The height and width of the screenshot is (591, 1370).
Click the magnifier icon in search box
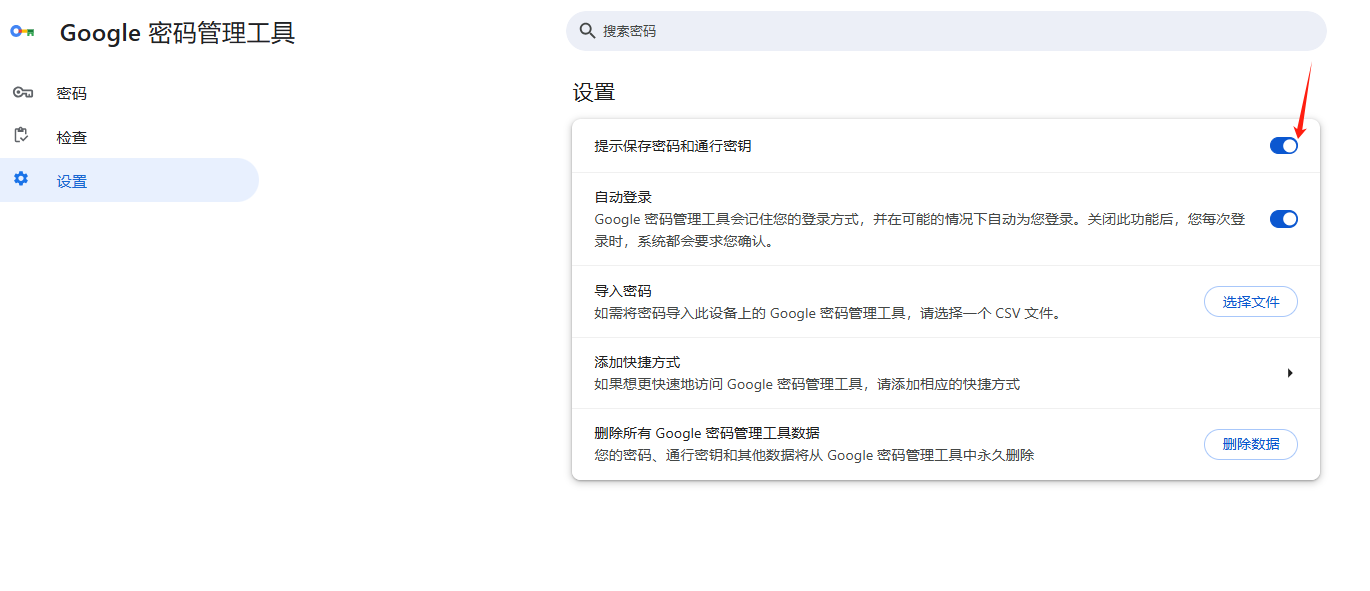tap(588, 31)
